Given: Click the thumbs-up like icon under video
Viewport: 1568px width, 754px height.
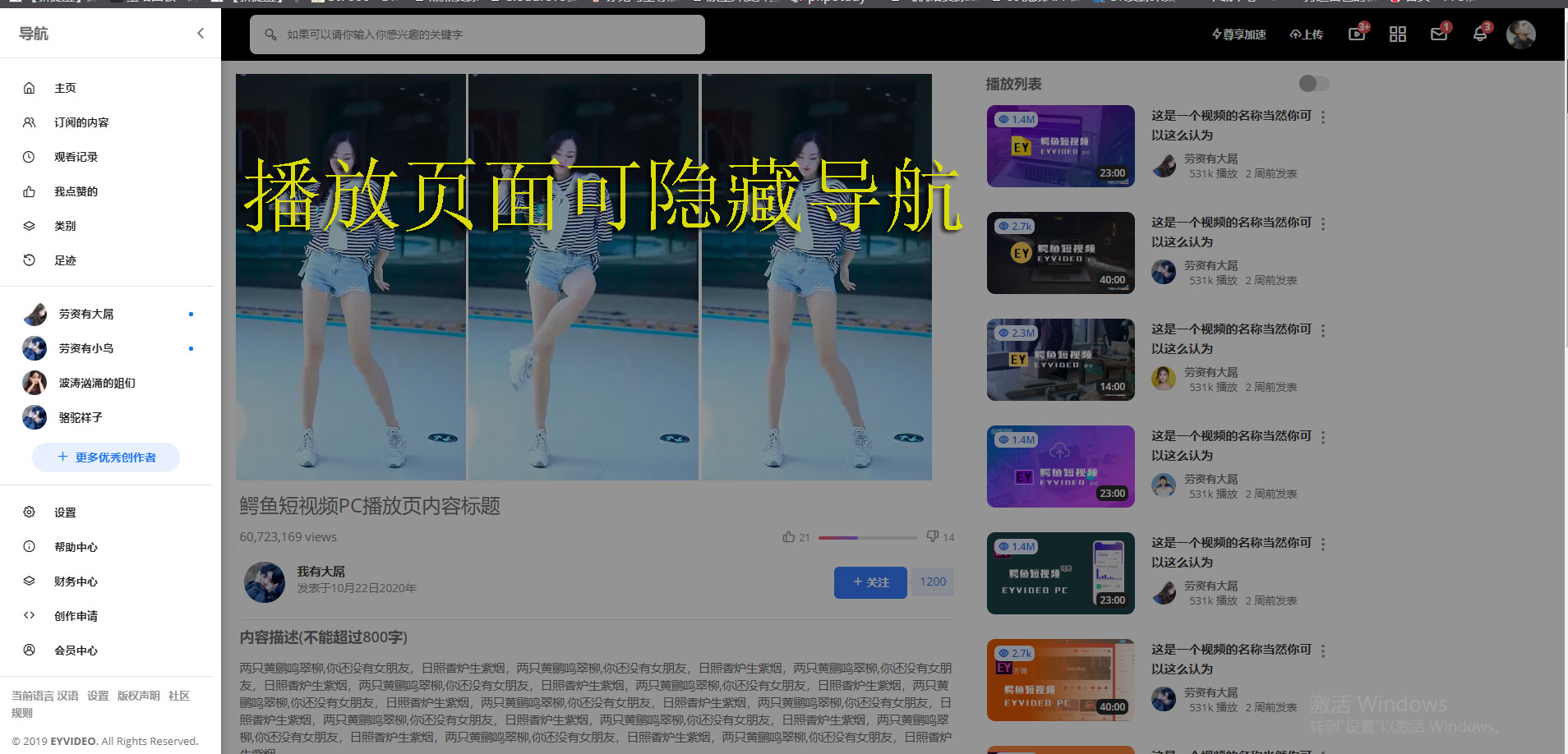Looking at the screenshot, I should pos(789,537).
